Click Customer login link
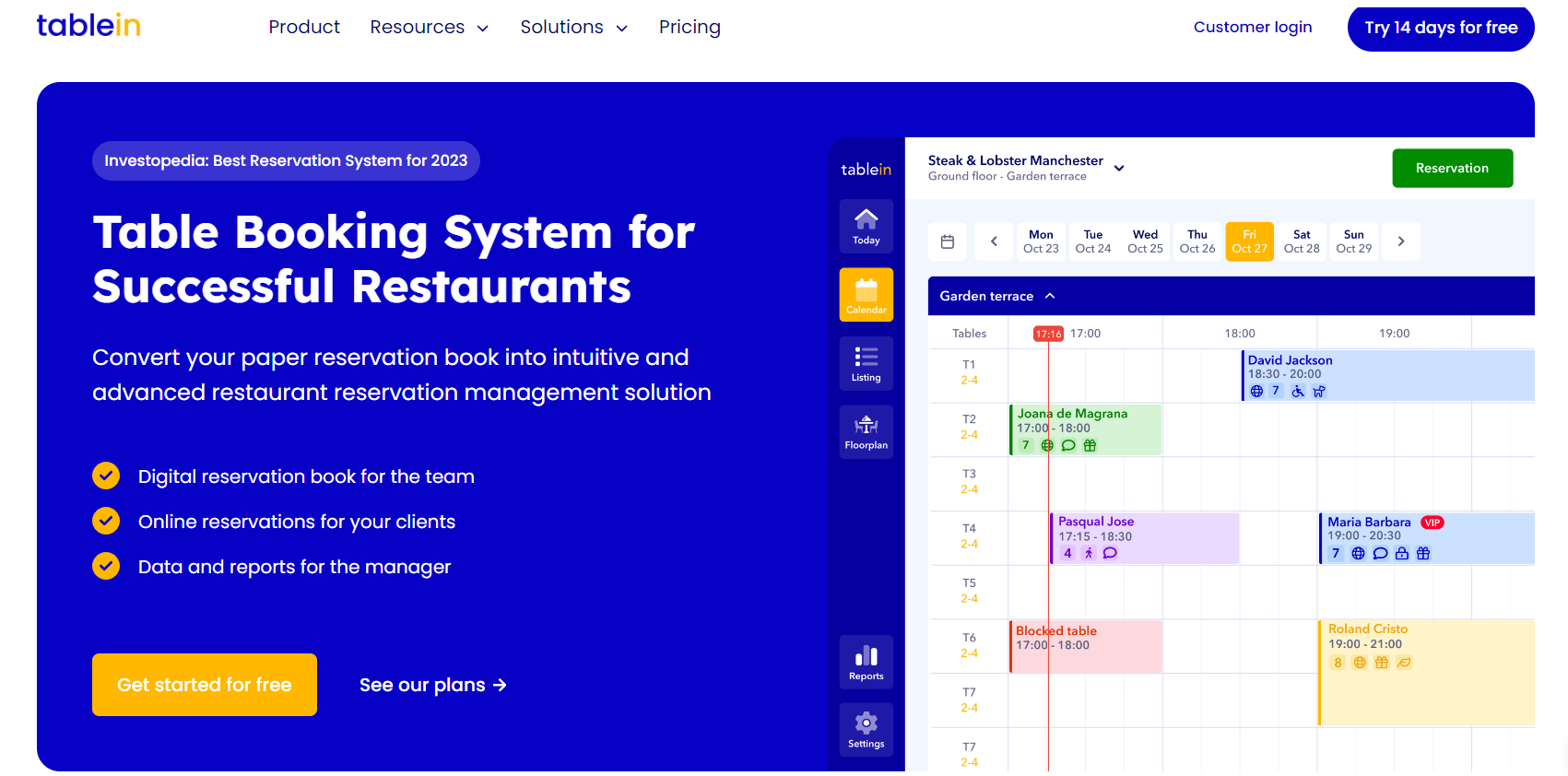1568x776 pixels. pyautogui.click(x=1253, y=28)
